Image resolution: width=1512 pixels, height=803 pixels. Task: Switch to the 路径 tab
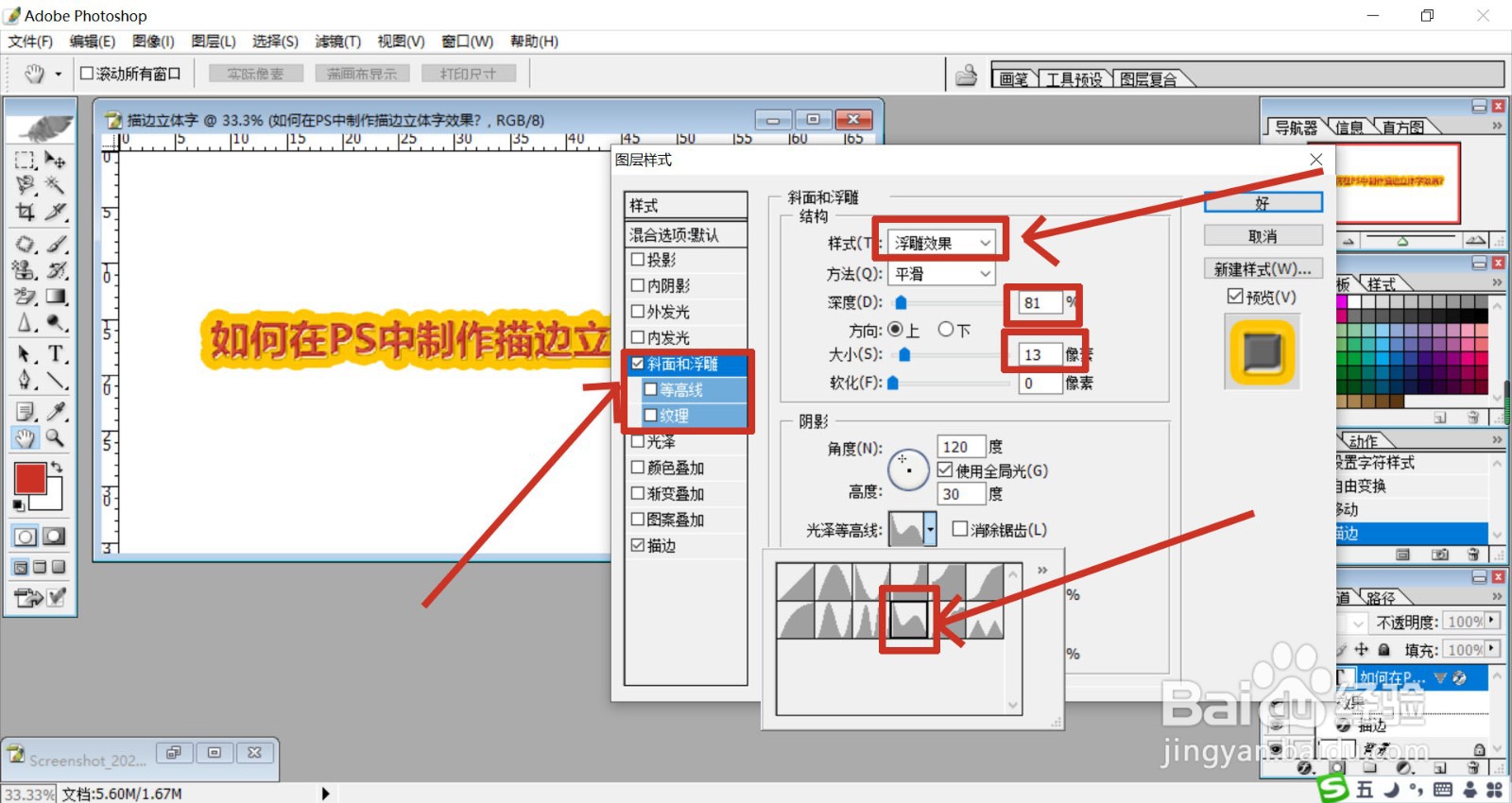1381,598
